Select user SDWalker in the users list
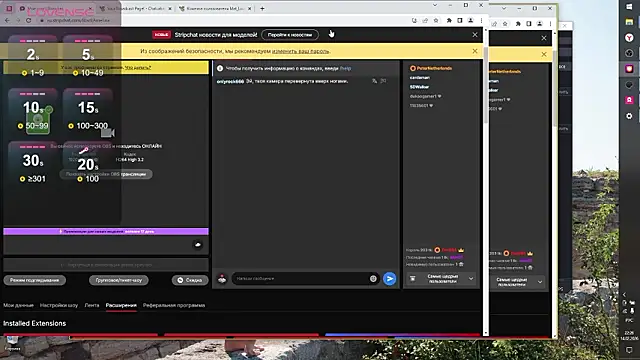Screen dimensions: 640x360 tap(420, 87)
